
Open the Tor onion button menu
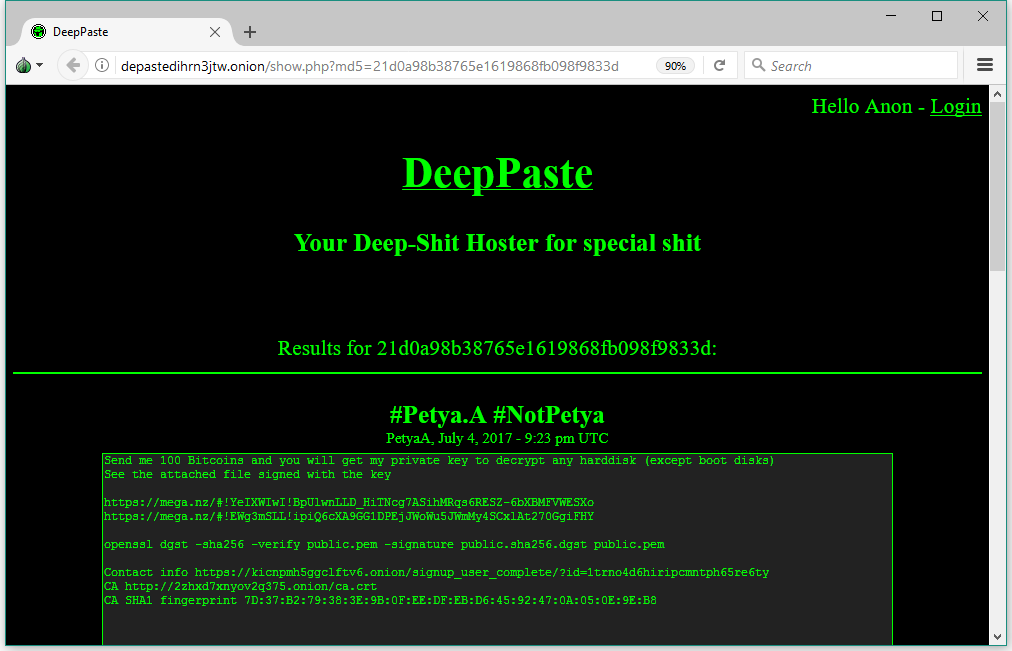click(29, 66)
